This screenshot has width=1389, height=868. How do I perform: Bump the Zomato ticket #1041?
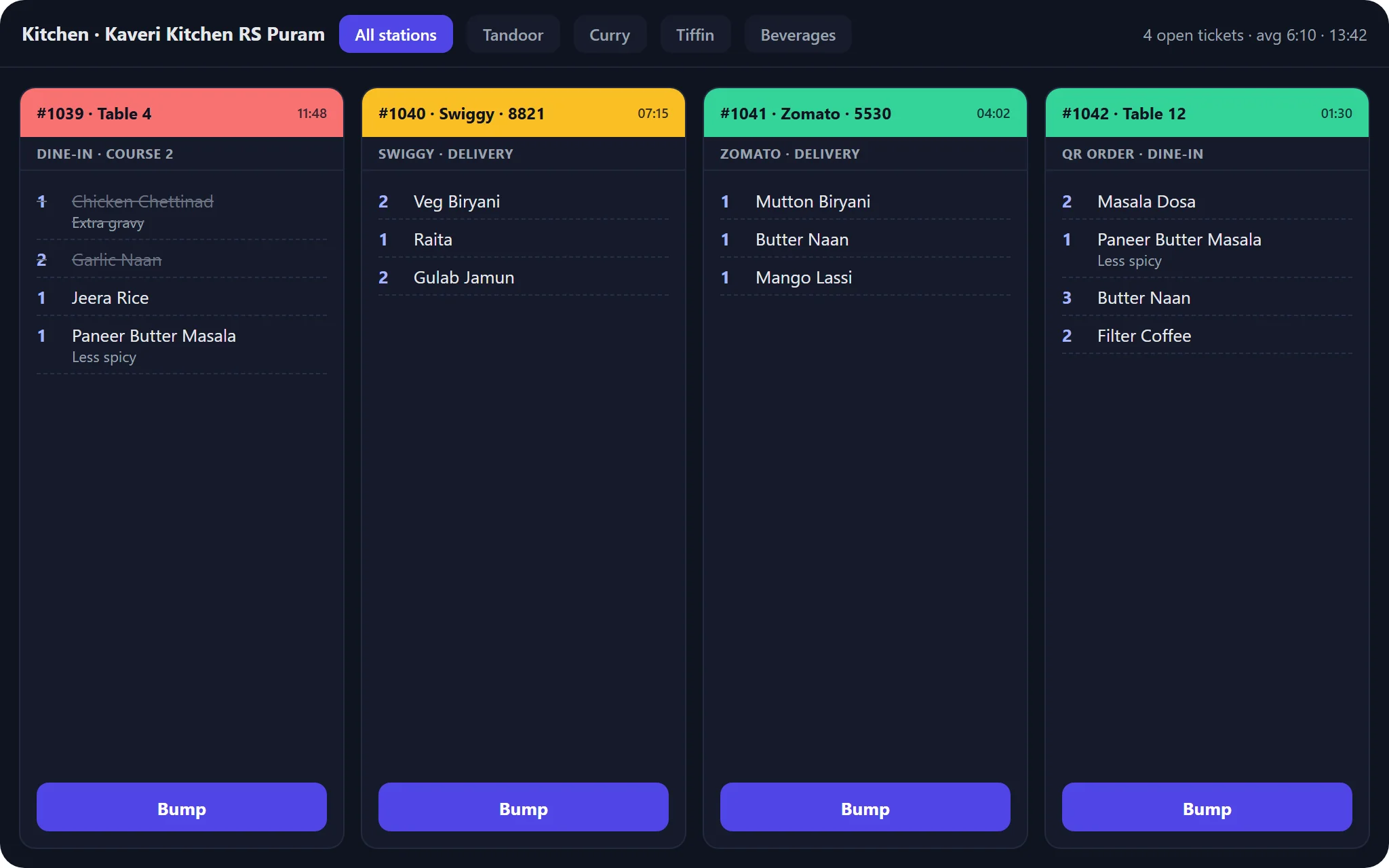click(x=865, y=807)
